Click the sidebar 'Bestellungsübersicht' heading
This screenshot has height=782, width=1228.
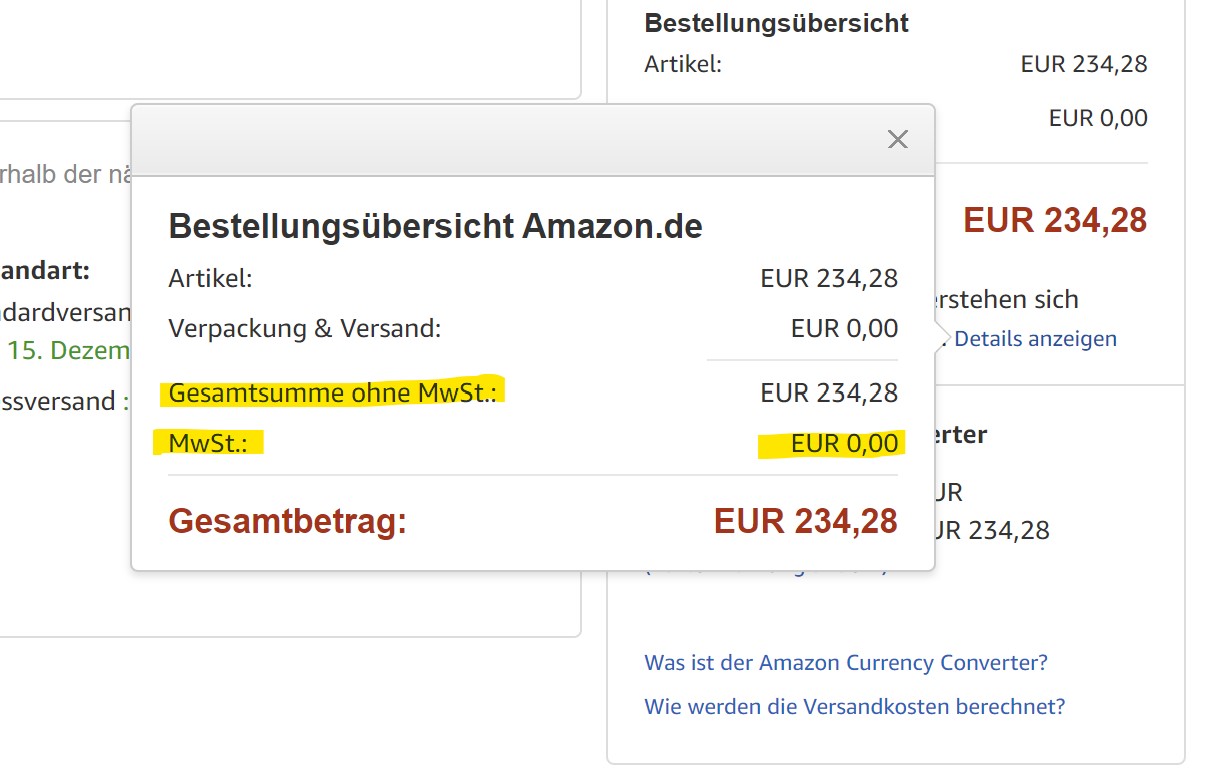776,23
